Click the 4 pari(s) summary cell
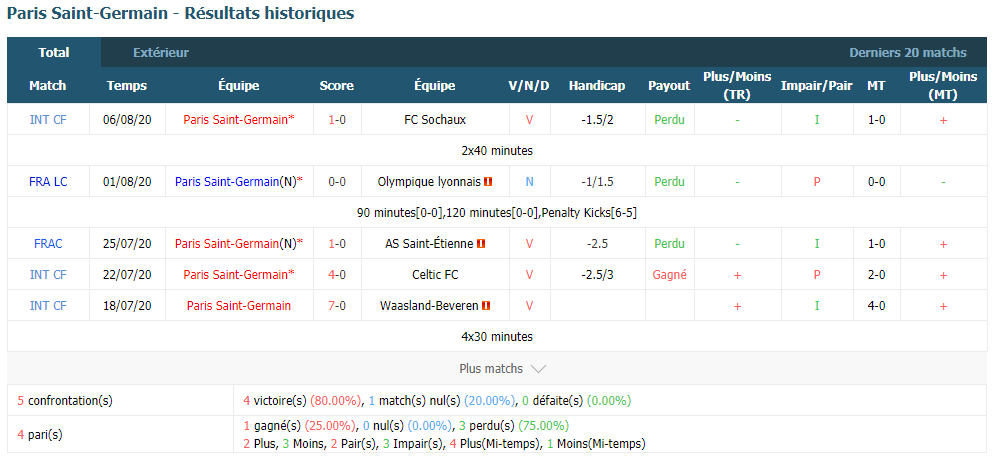Viewport: 998px width, 462px height. coord(121,435)
